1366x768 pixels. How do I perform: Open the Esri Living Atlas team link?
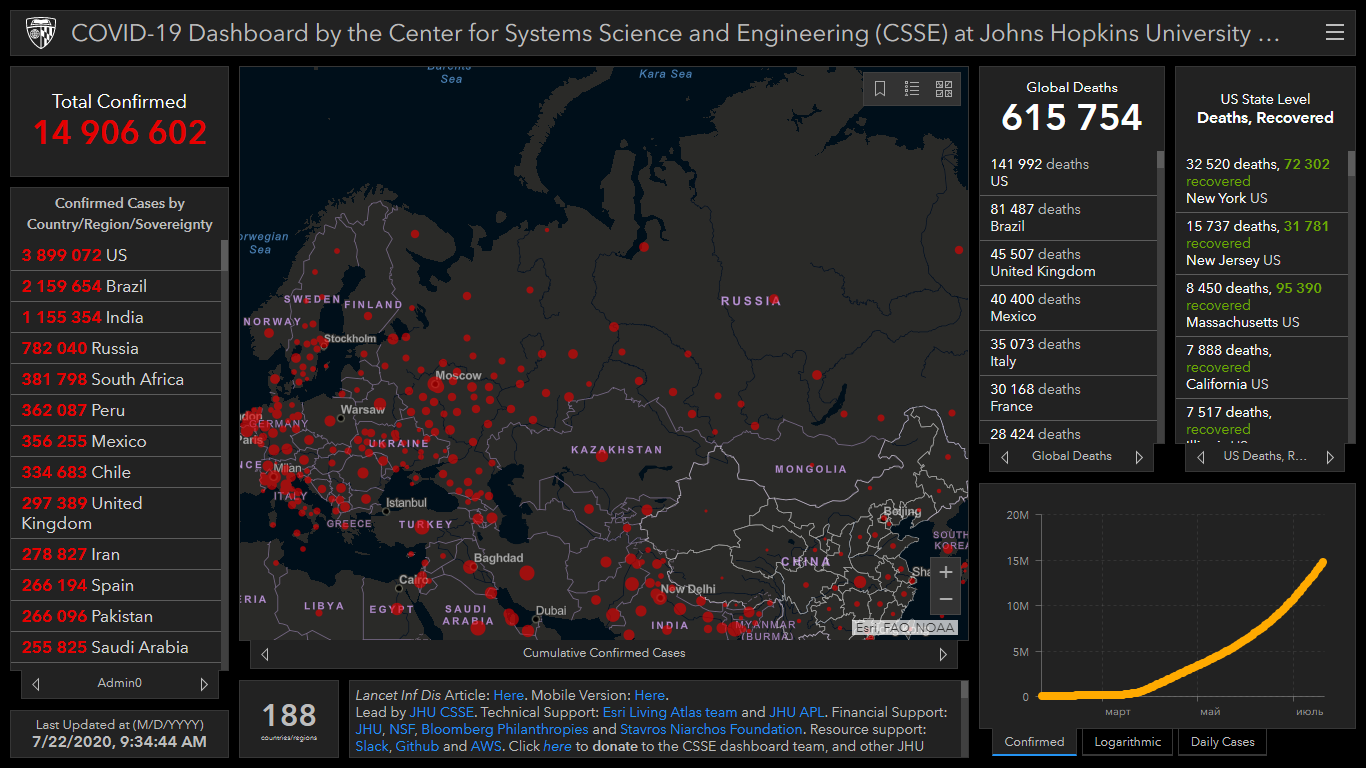(x=669, y=713)
